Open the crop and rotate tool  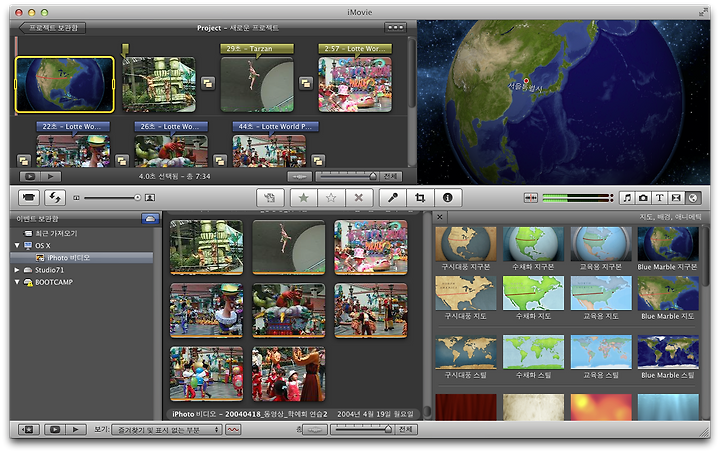tap(420, 197)
